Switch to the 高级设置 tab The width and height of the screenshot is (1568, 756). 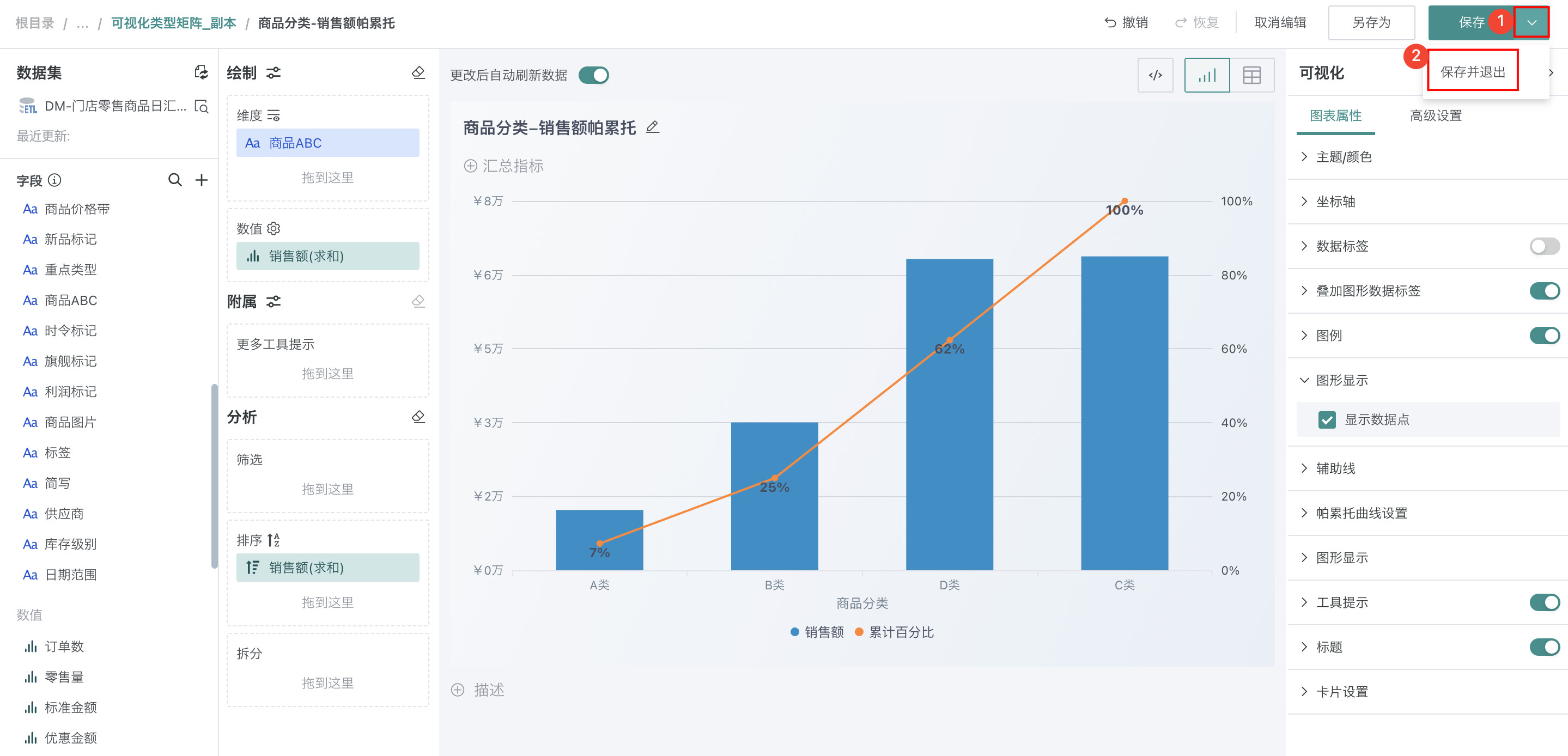point(1435,115)
